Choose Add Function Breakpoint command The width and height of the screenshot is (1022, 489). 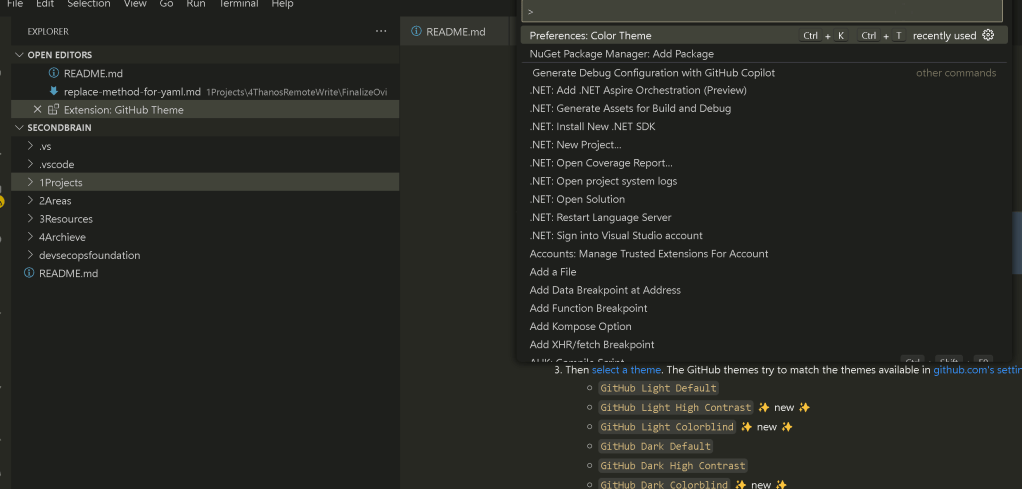[764, 308]
